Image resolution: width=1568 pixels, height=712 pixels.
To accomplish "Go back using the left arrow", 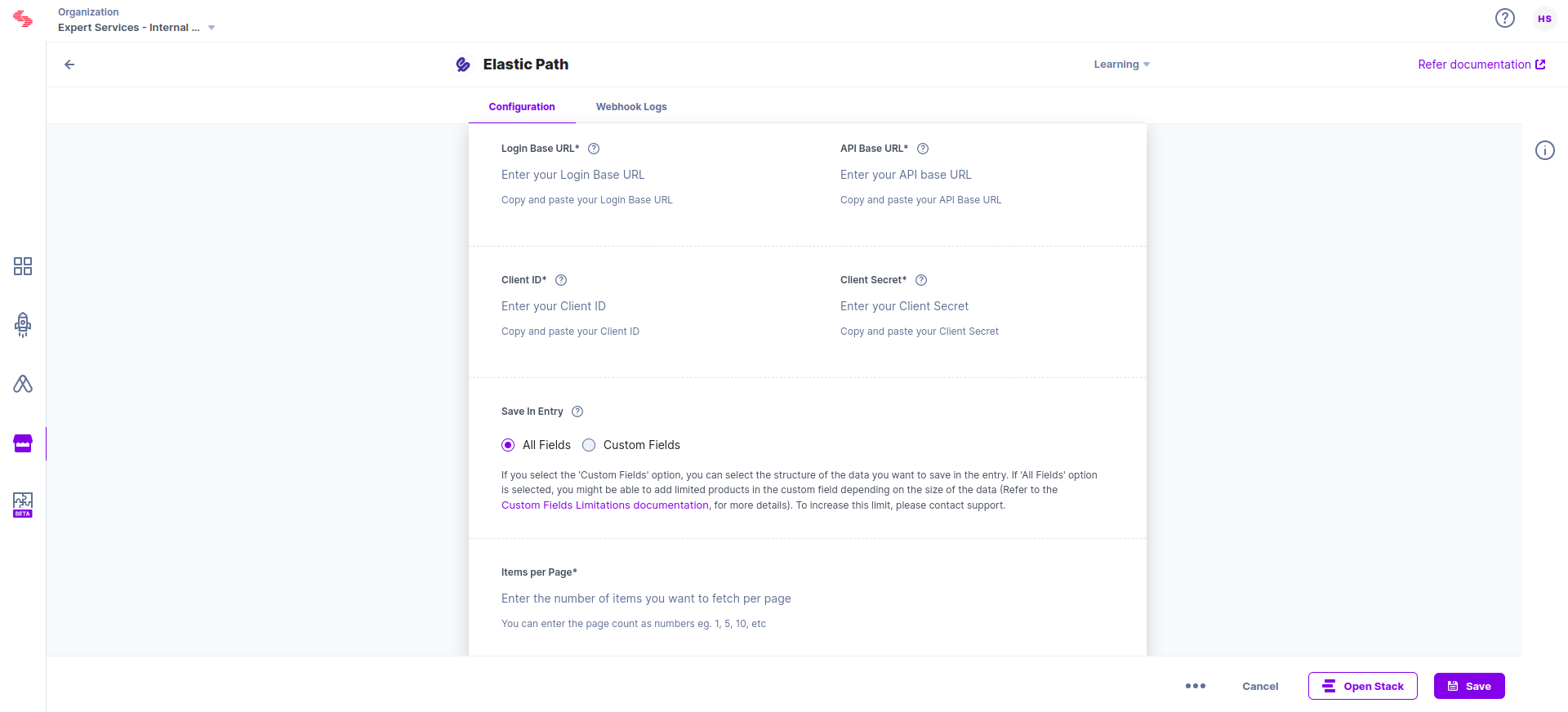I will pos(69,65).
